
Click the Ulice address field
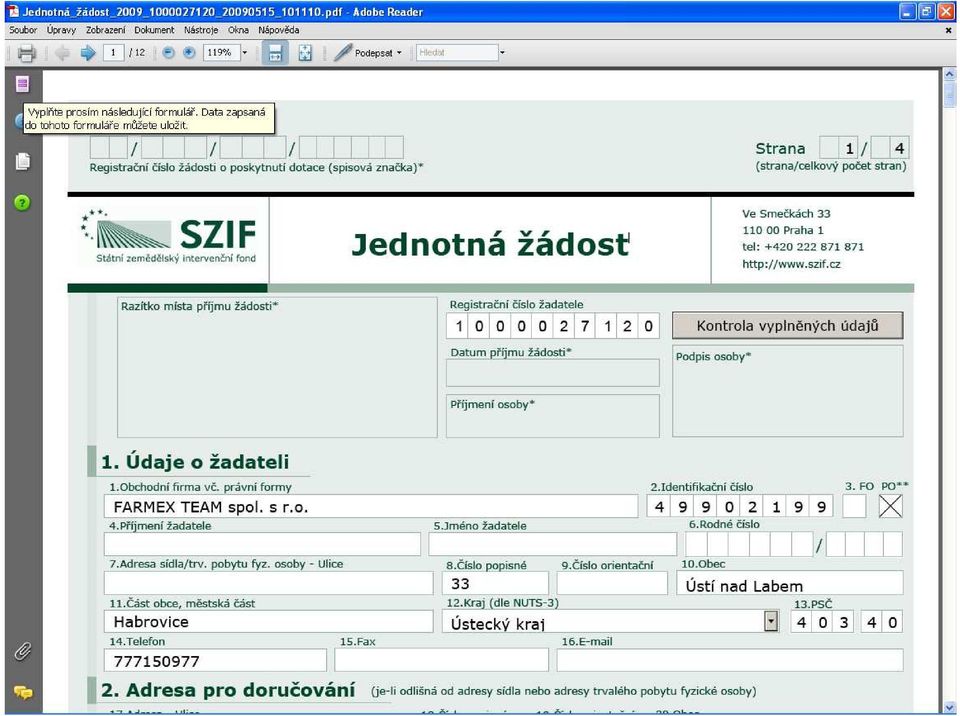[x=269, y=583]
